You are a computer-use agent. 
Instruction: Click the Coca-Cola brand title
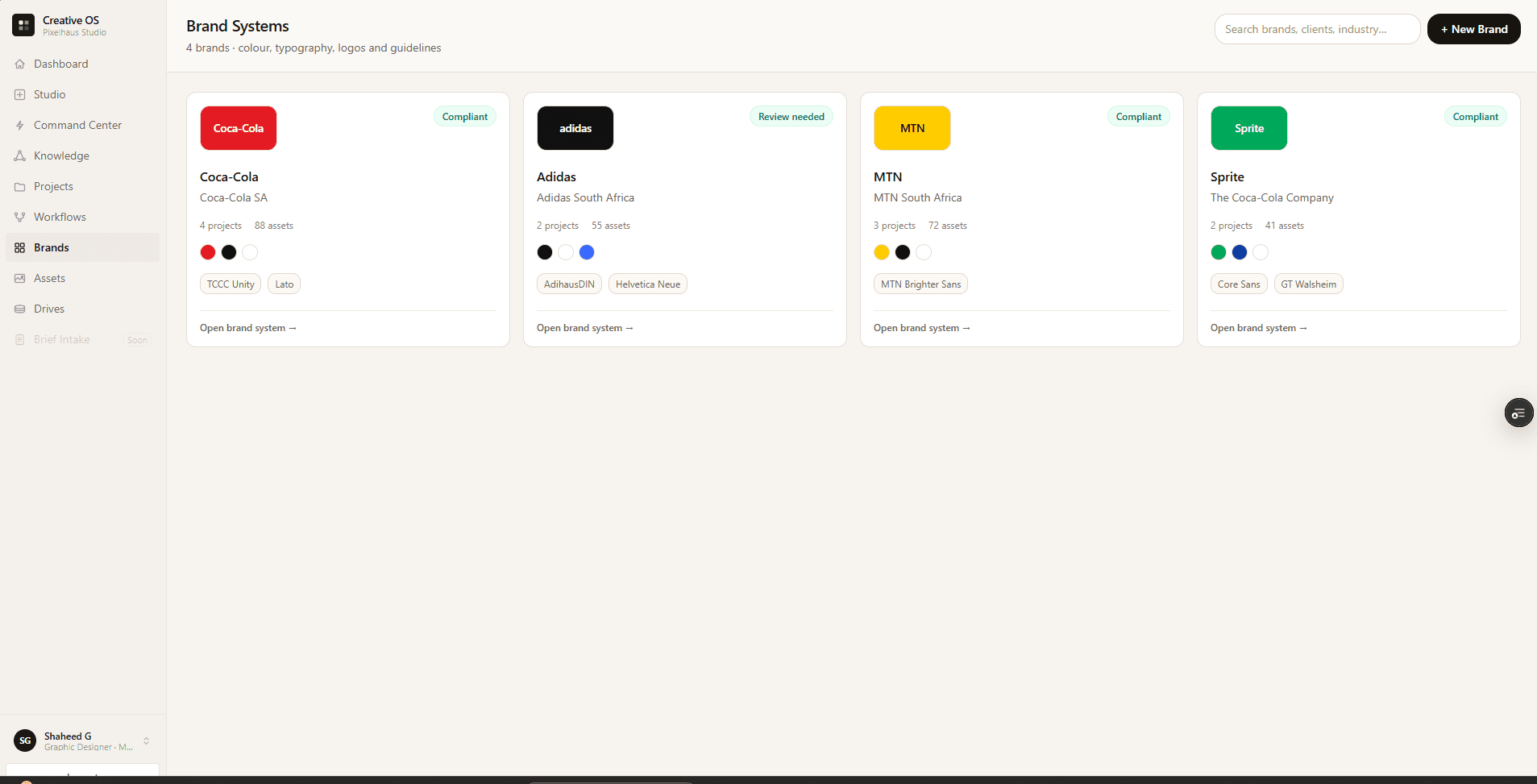229,176
